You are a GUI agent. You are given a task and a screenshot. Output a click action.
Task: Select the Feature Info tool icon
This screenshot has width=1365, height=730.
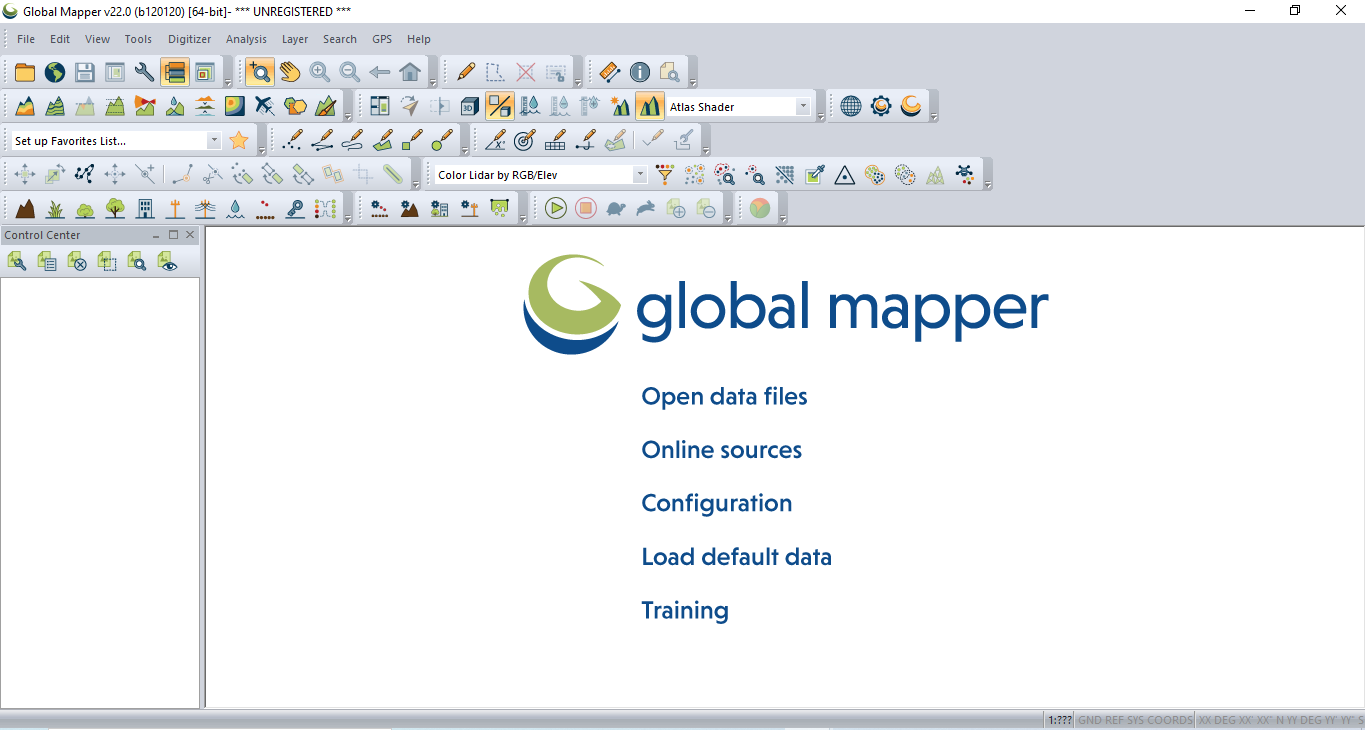point(640,72)
